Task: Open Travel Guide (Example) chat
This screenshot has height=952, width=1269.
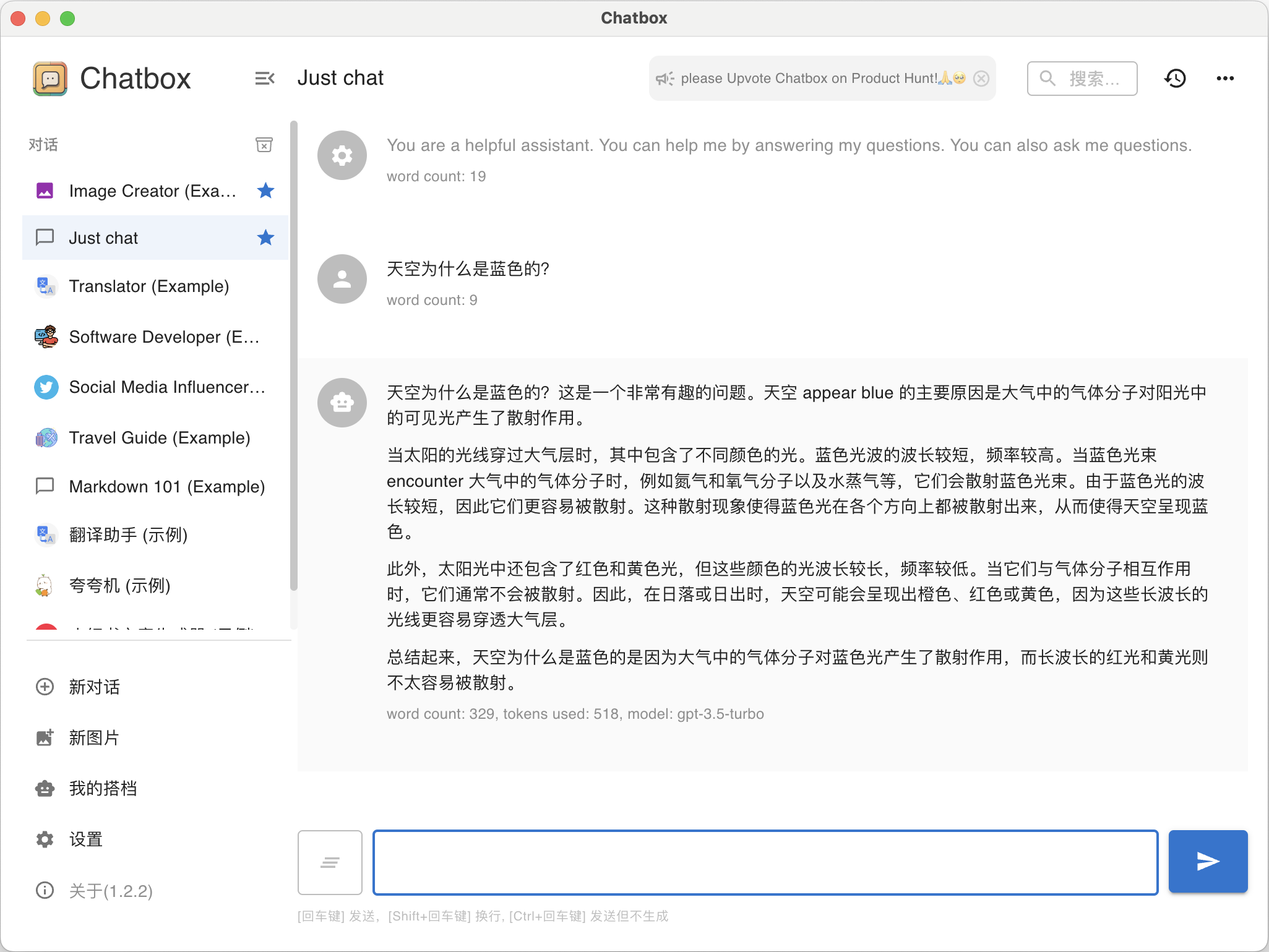Action: pyautogui.click(x=159, y=438)
